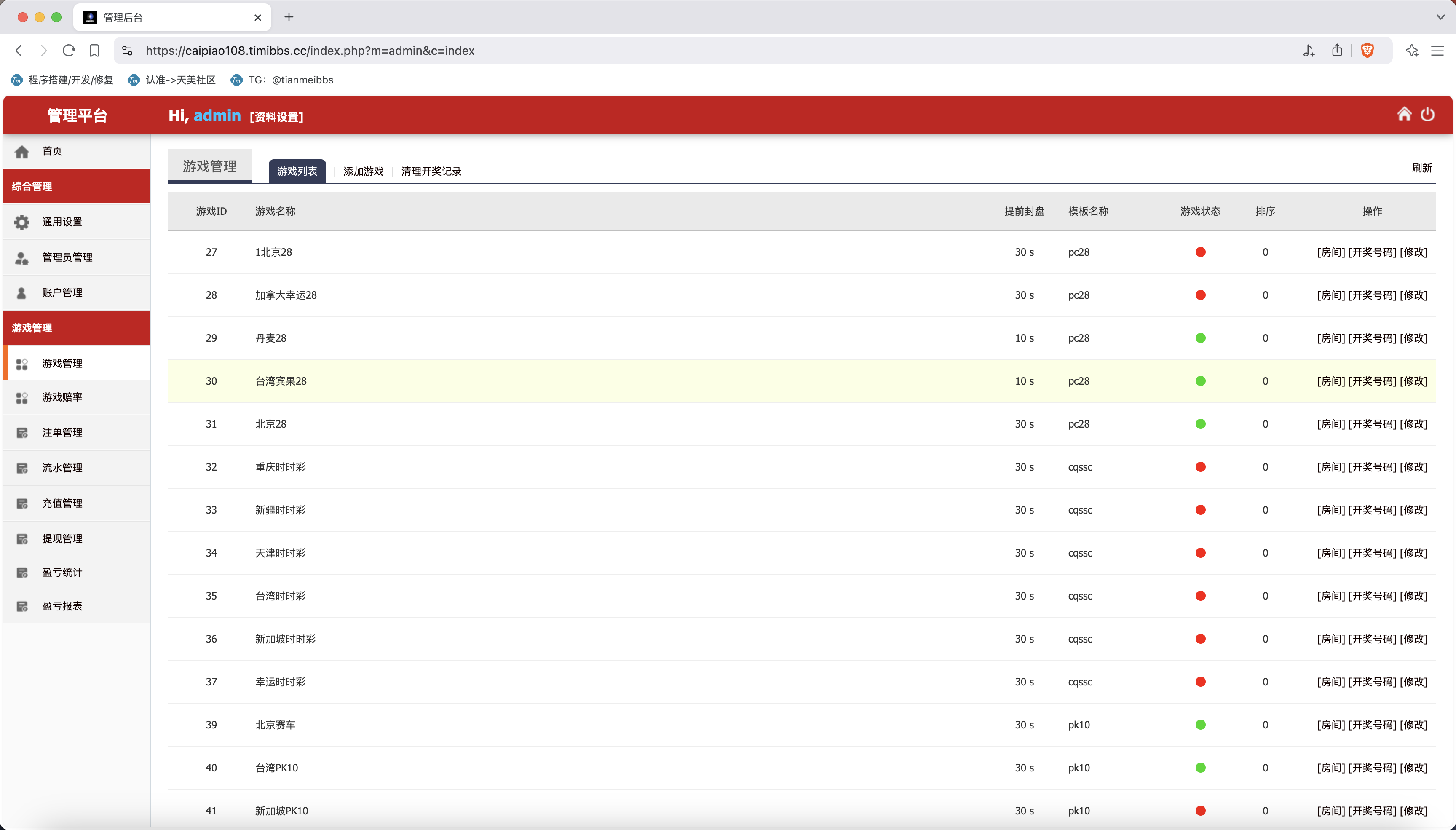The width and height of the screenshot is (1456, 830).
Task: Click the power logout icon
Action: 1427,115
